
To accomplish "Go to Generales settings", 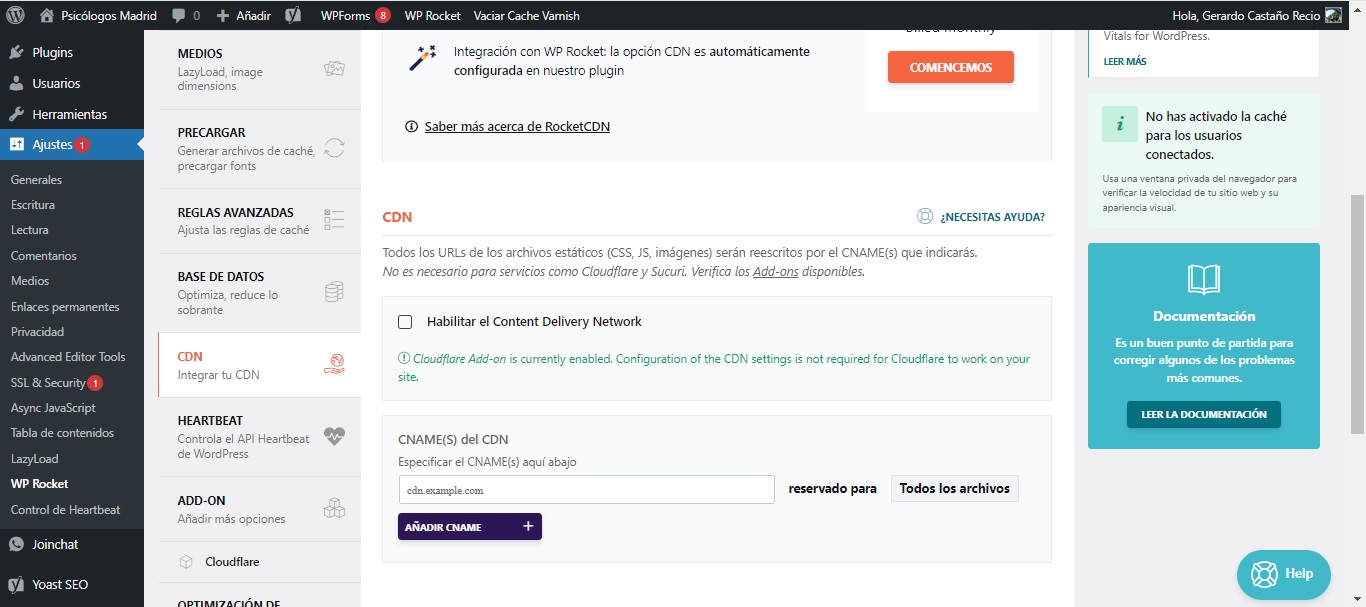I will click(36, 180).
